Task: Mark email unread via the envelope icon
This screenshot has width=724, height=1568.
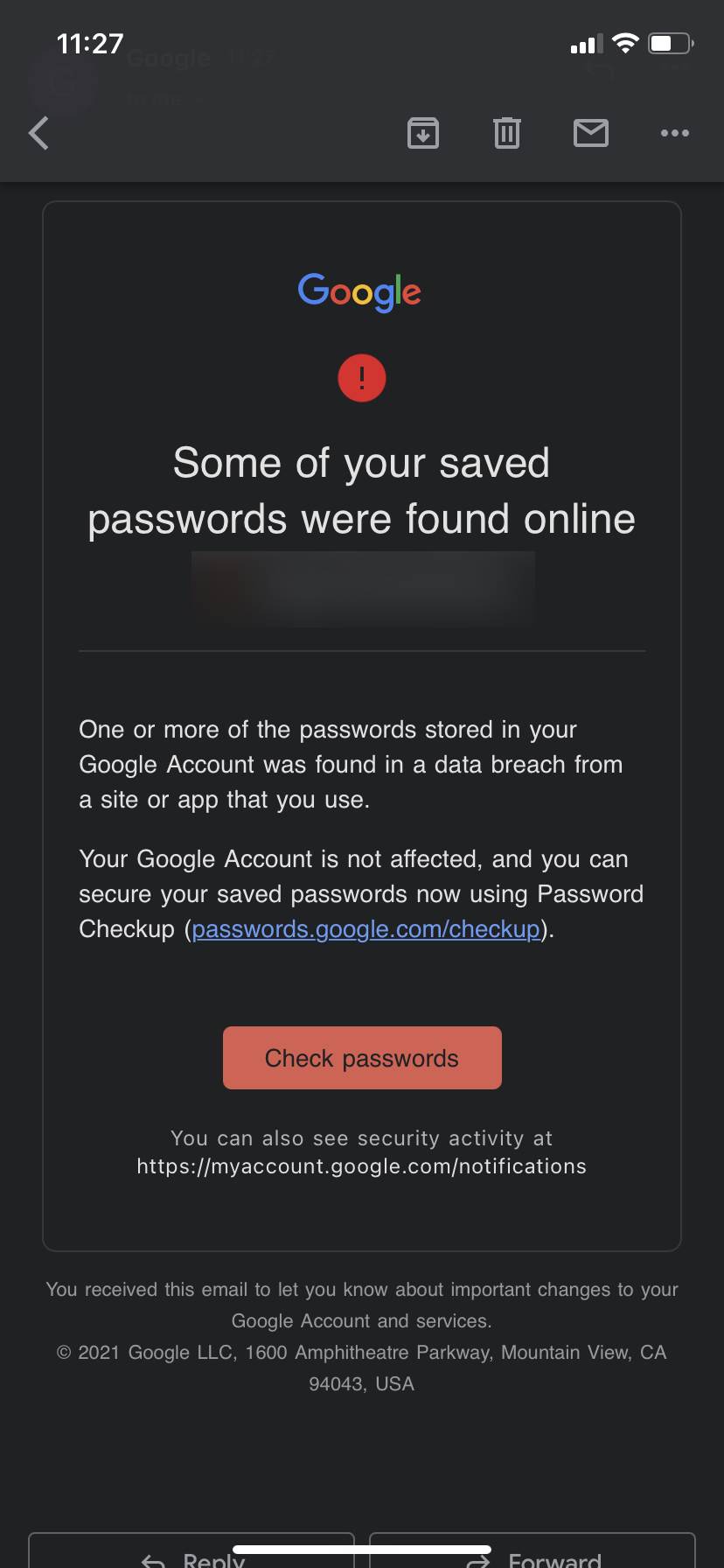Action: coord(591,133)
